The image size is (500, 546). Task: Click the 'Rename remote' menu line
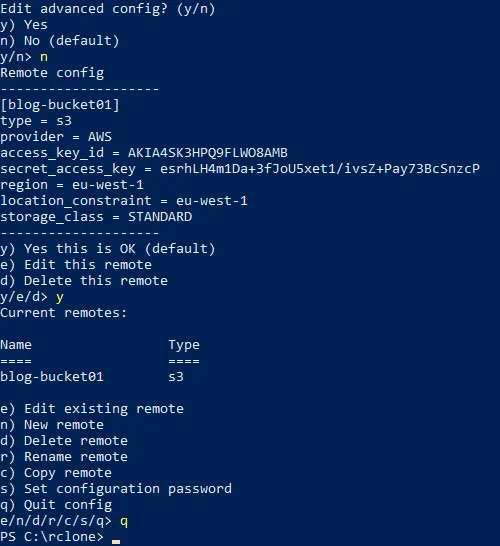(64, 457)
